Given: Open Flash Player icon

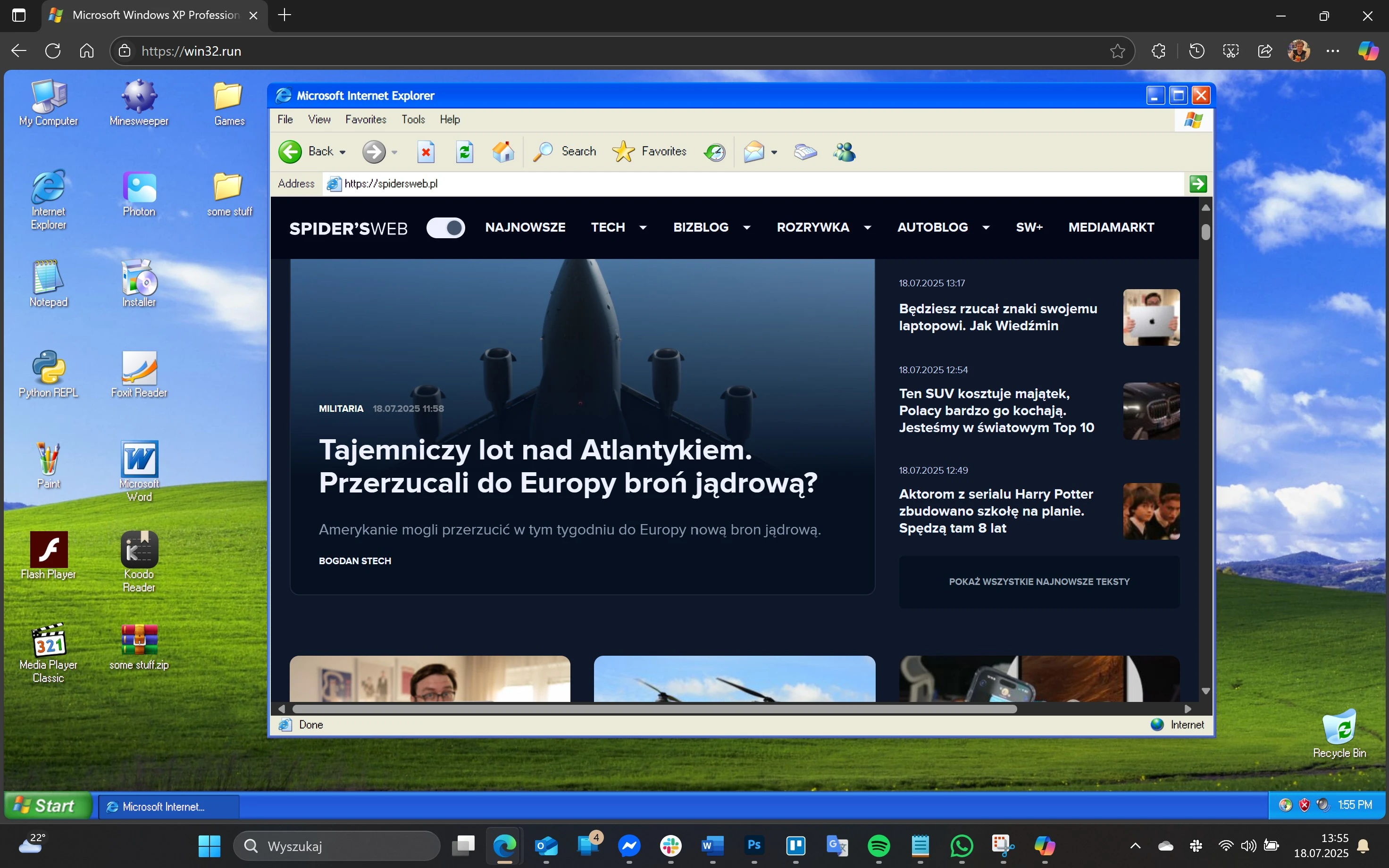Looking at the screenshot, I should pos(49,556).
